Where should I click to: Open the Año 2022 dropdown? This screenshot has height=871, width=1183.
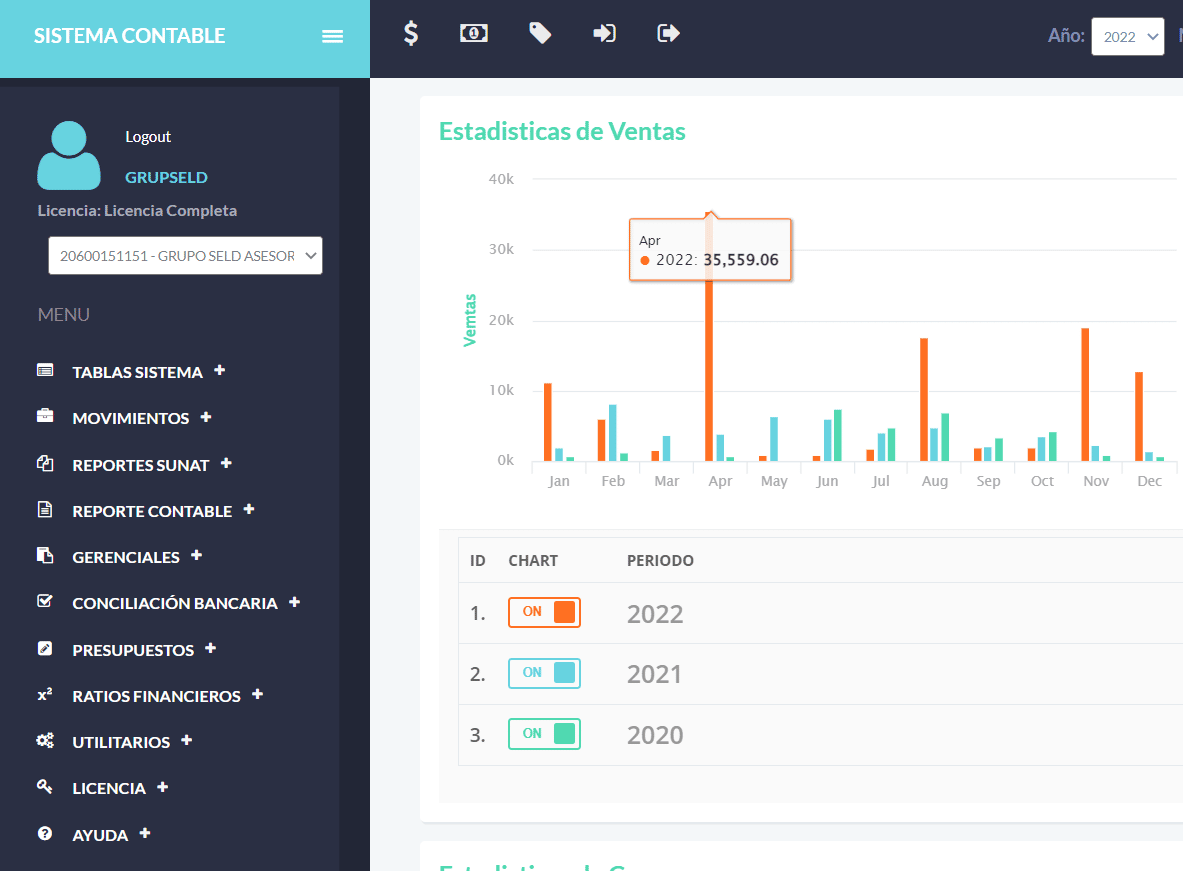coord(1128,37)
